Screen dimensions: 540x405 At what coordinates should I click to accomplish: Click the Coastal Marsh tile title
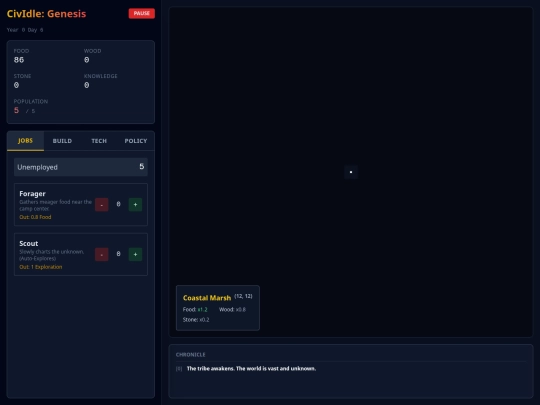tap(207, 298)
